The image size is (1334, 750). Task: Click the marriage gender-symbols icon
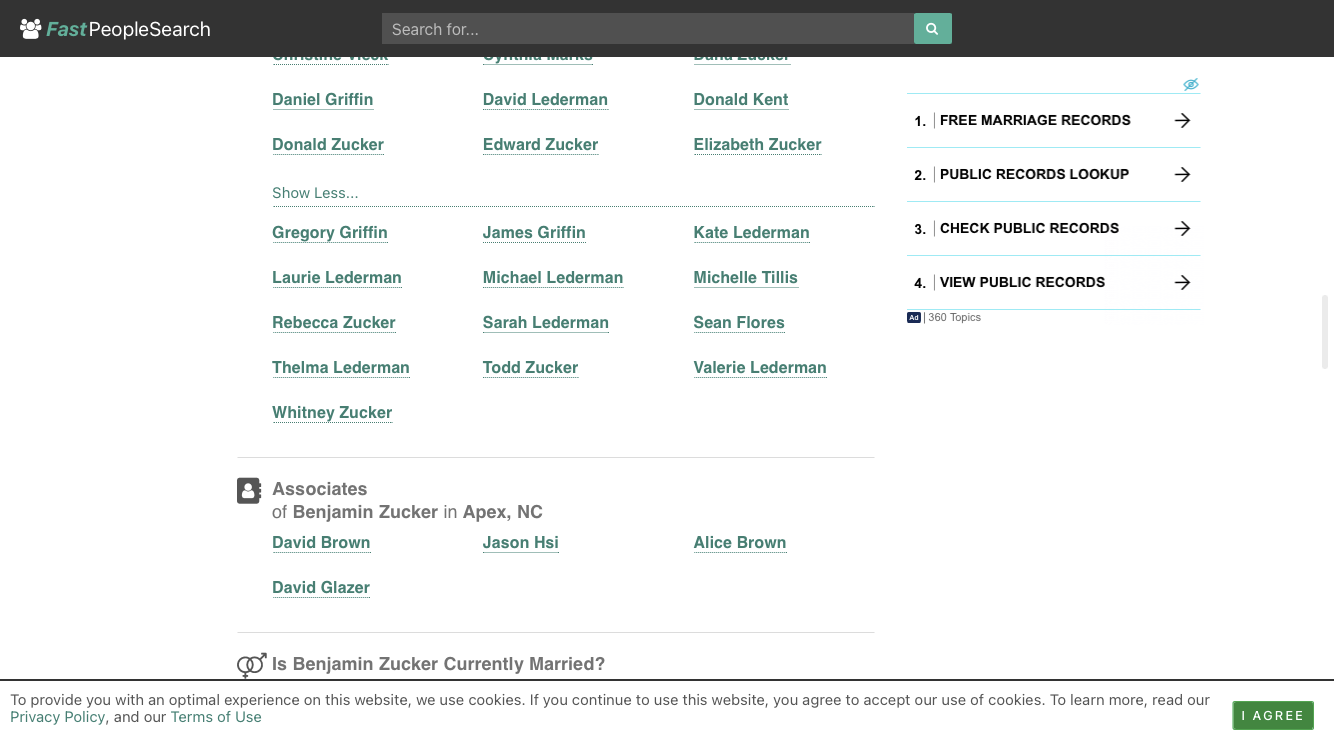click(252, 665)
